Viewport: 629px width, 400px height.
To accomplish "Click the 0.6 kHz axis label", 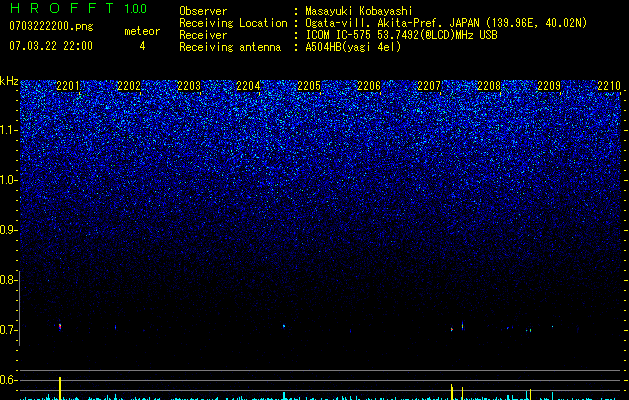I will click(8, 380).
